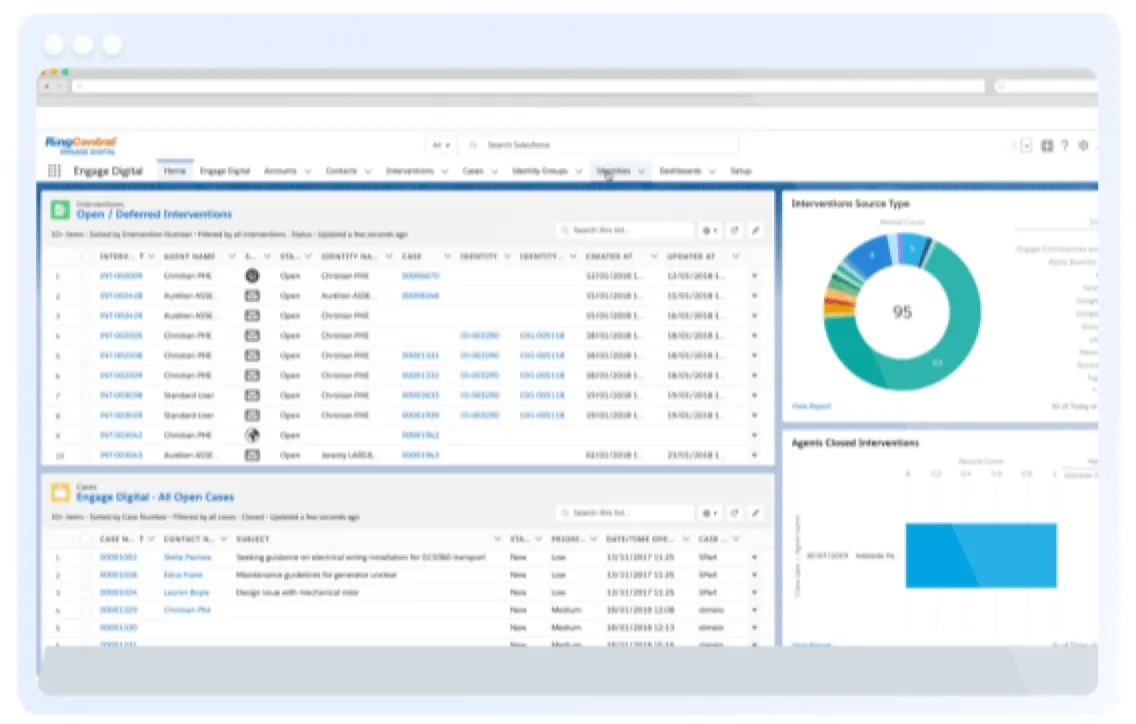This screenshot has width=1136, height=724.
Task: Open the Accounts tab
Action: tap(280, 171)
